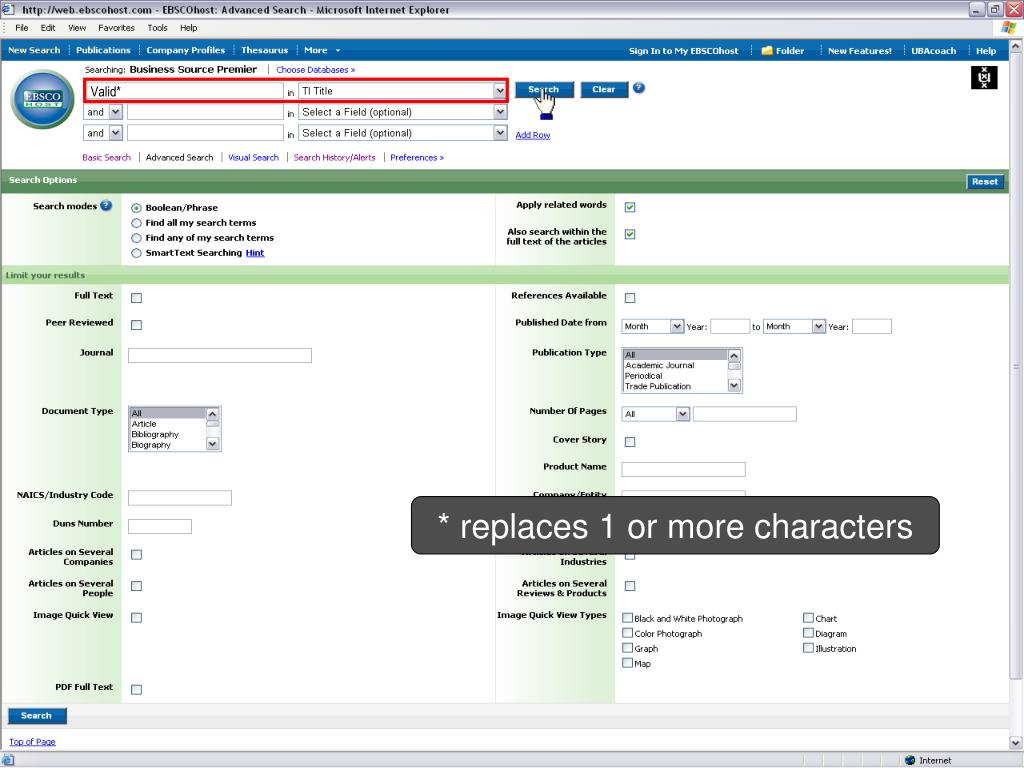Click Sign In to My EBSCOhost
Image resolution: width=1024 pixels, height=768 pixels.
click(x=683, y=50)
